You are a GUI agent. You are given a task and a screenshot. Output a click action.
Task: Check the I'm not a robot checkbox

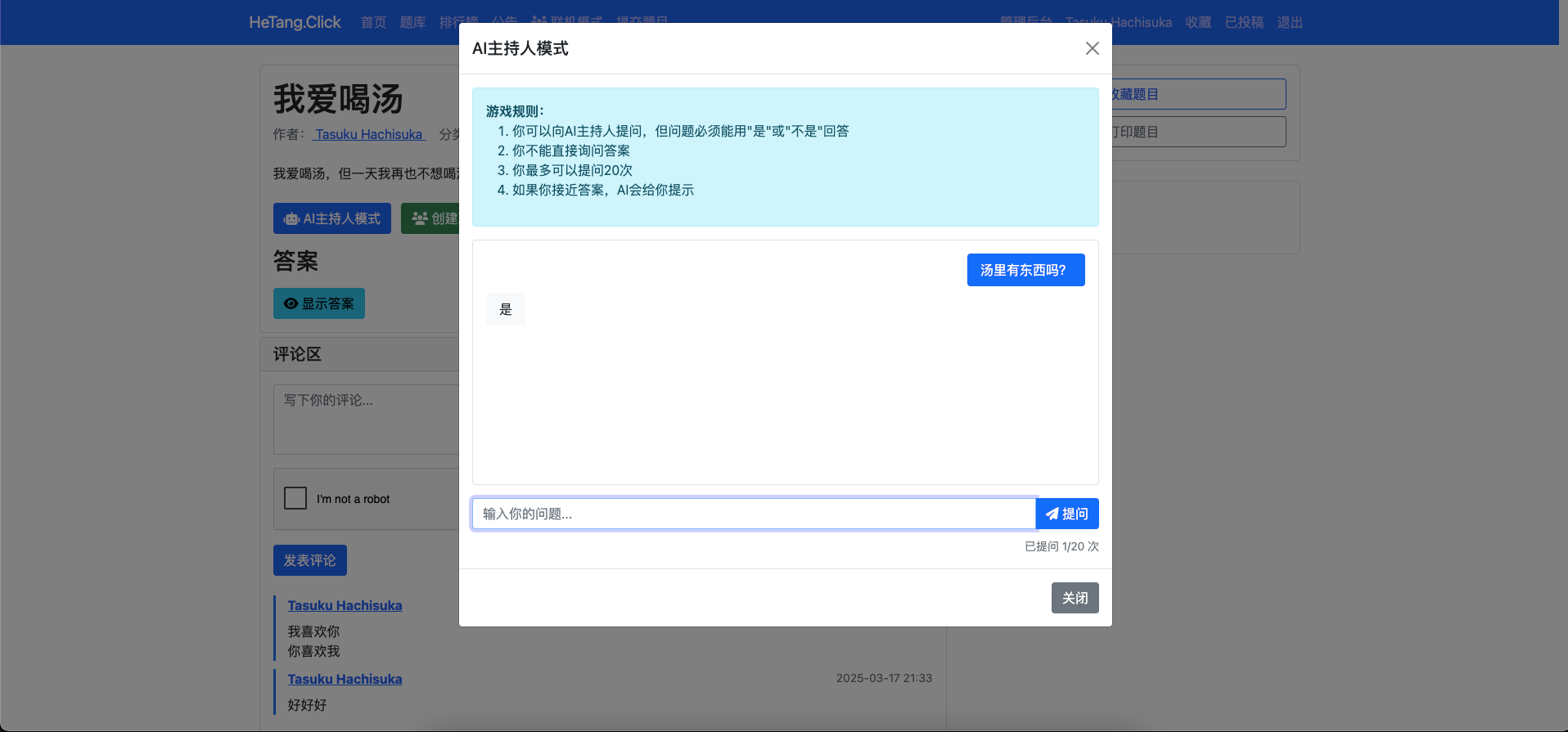tap(295, 498)
